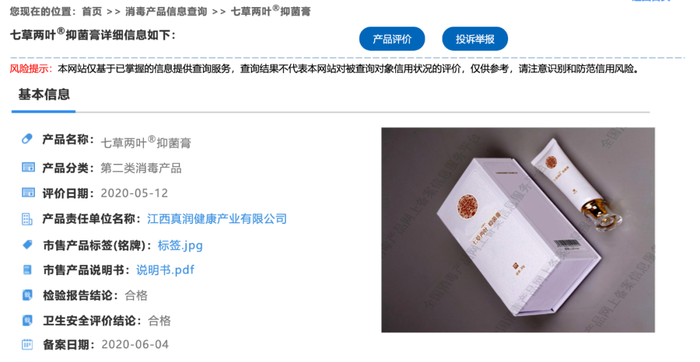Click the pill icon beside 产品名称
The image size is (700, 362).
(x=27, y=139)
